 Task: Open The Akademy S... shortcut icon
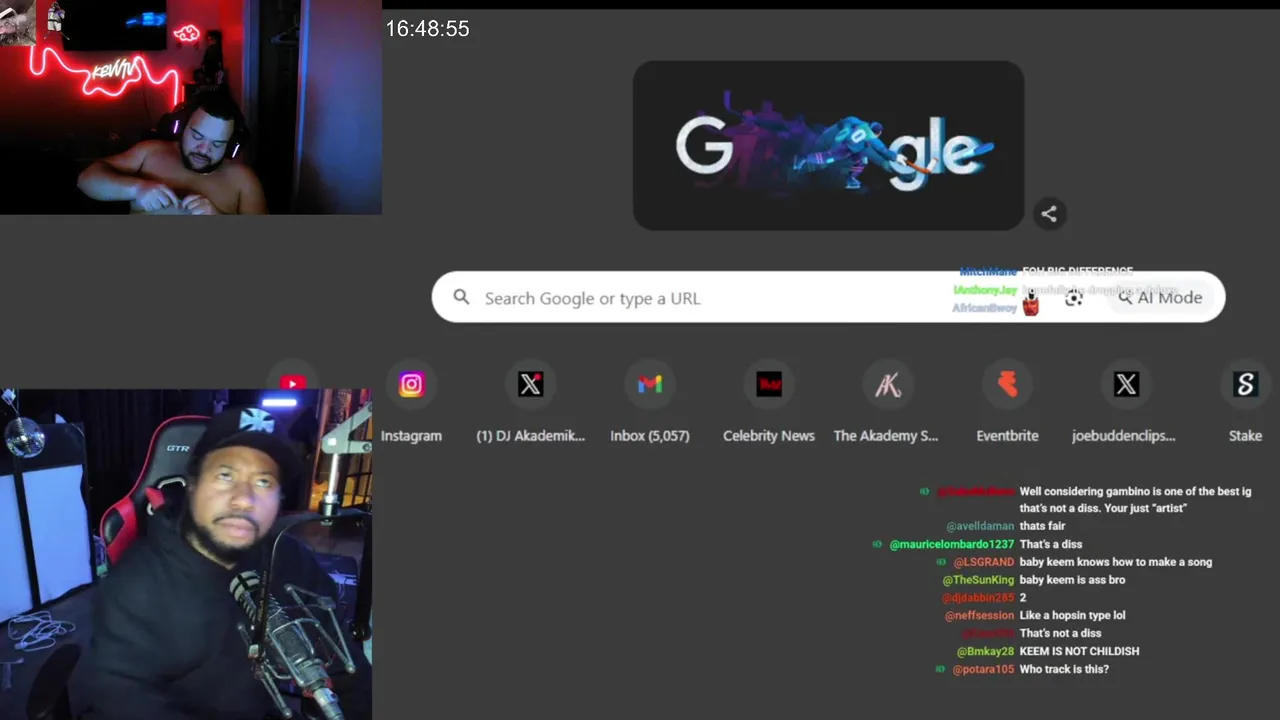tap(888, 385)
